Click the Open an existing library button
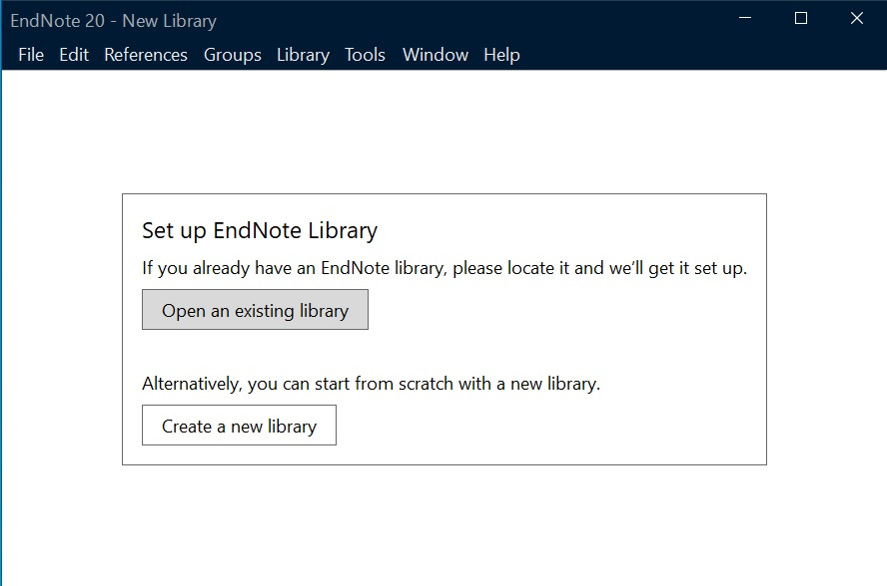Screen dimensions: 887x586 255,310
